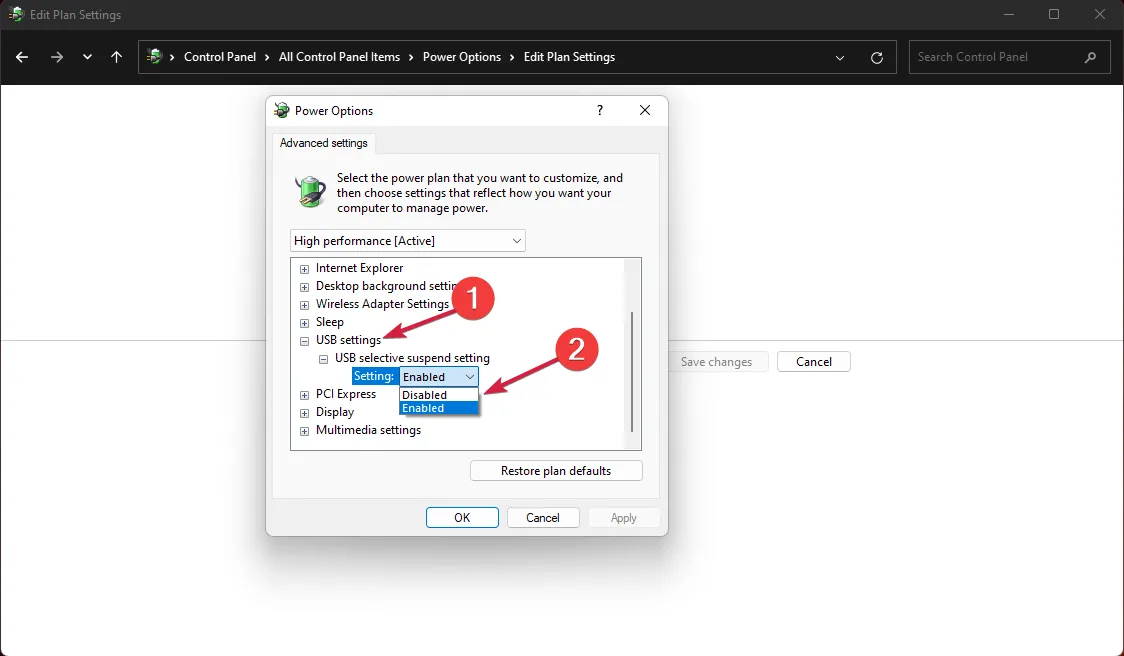Refresh the Control Panel address bar

(x=877, y=57)
